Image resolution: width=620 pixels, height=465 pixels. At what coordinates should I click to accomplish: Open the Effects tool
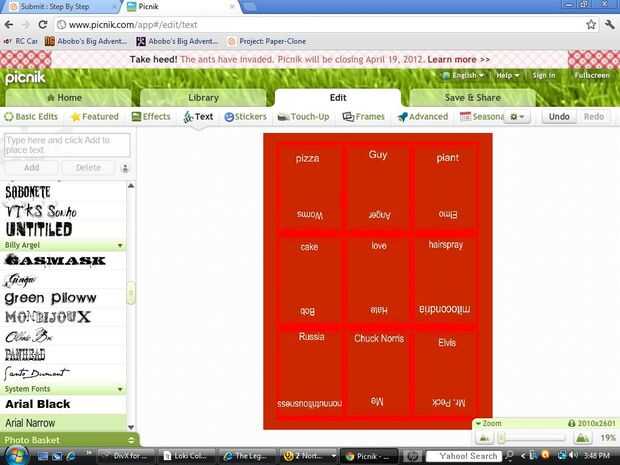(151, 117)
